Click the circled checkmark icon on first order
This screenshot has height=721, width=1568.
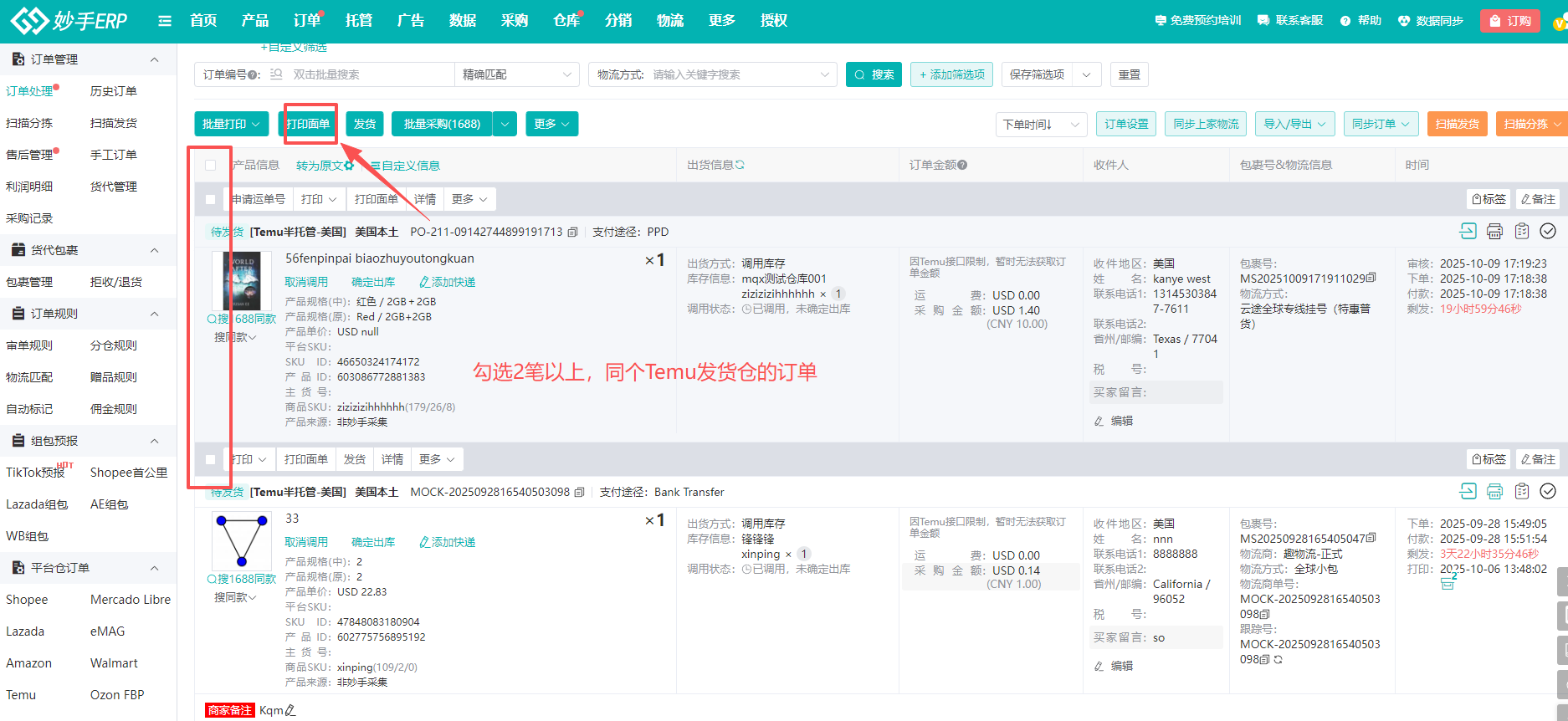pos(1548,232)
